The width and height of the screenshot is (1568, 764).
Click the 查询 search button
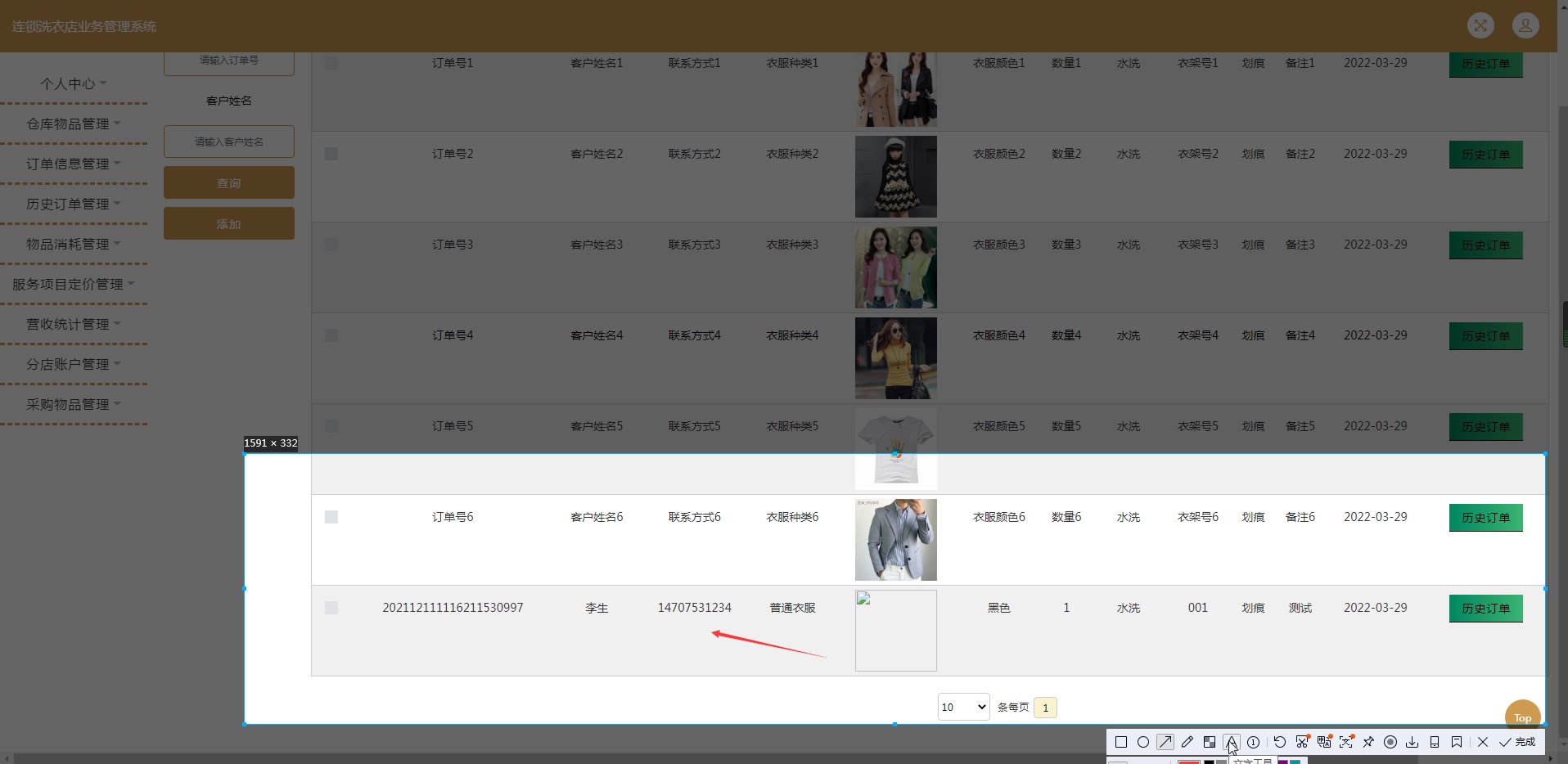(229, 182)
